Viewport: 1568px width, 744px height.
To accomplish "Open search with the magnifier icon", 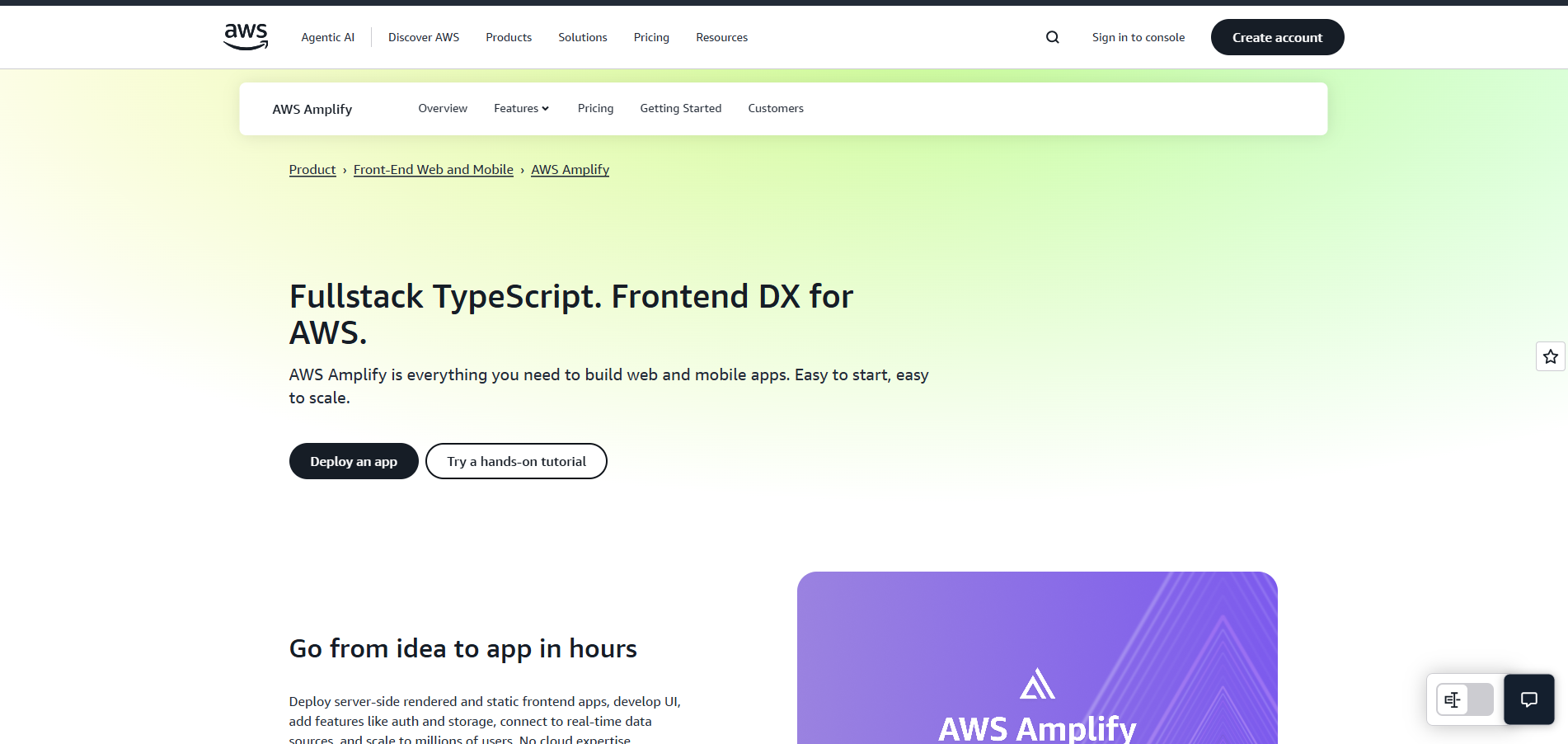I will pos(1052,37).
